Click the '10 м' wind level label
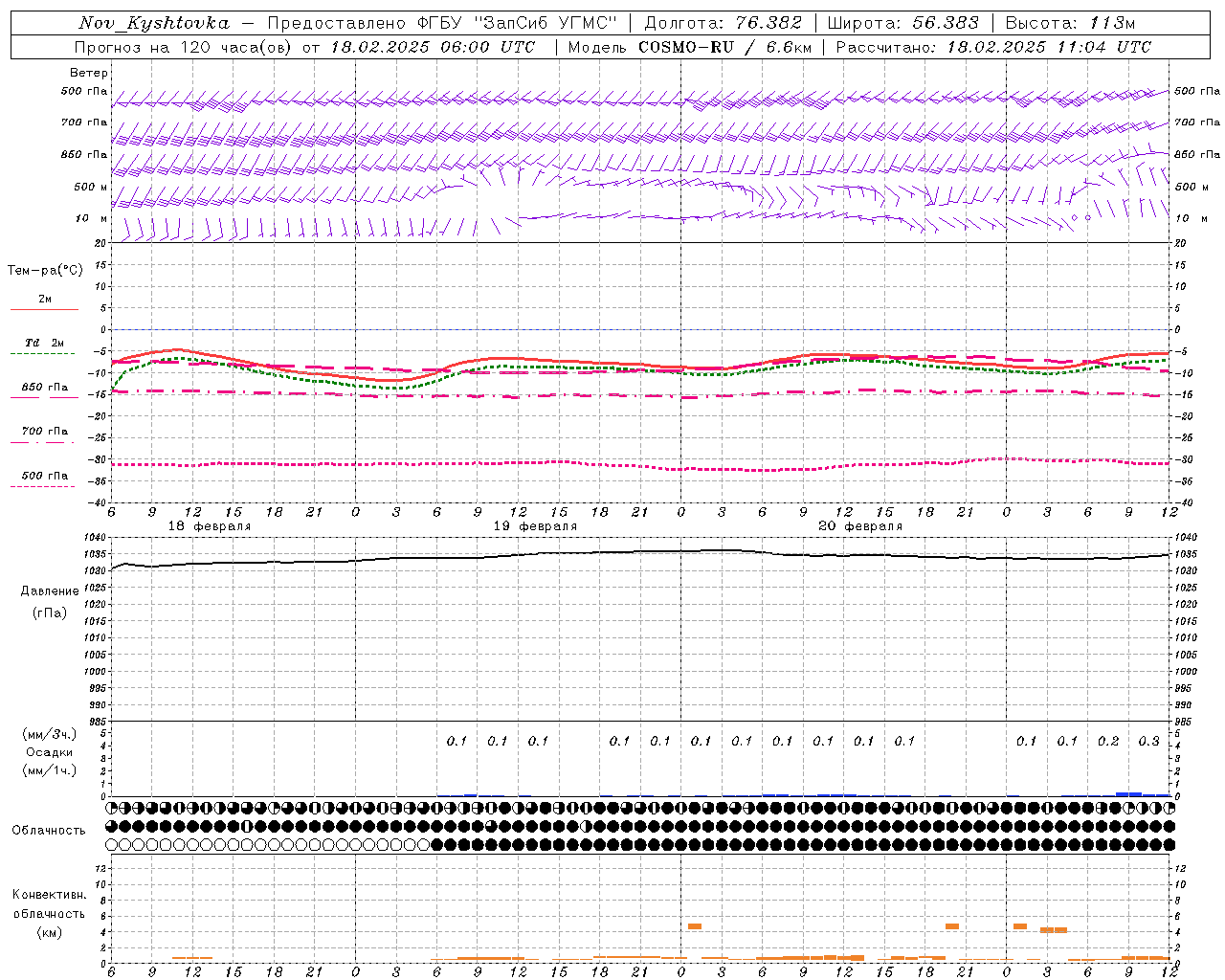Viewport: 1225px width, 980px height. pyautogui.click(x=92, y=218)
